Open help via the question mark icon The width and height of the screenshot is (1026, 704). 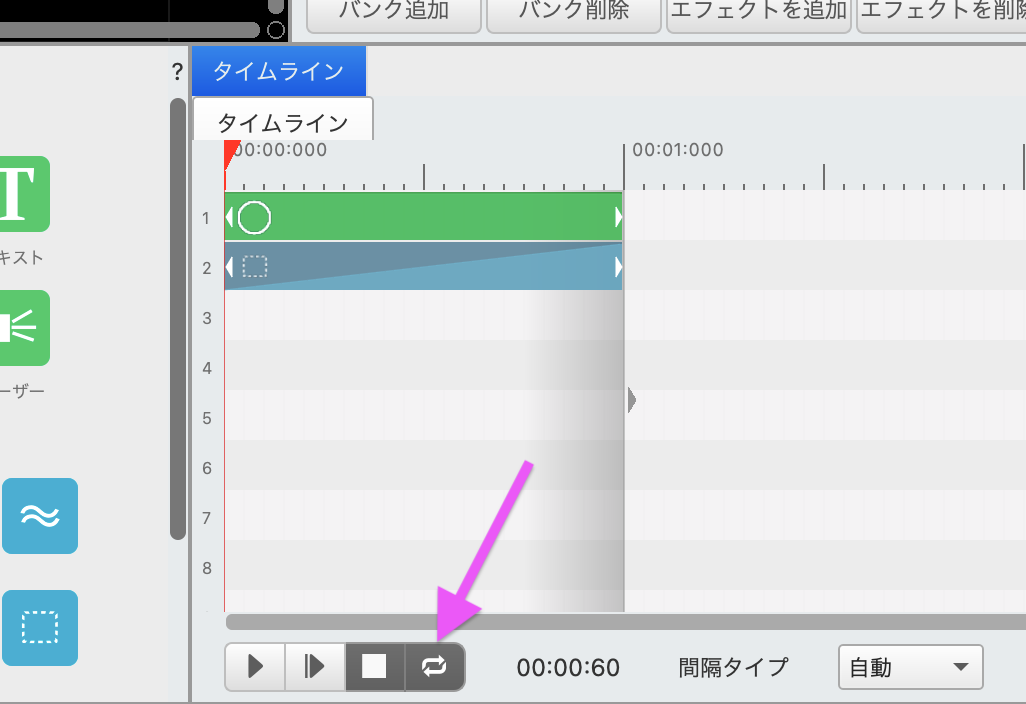point(177,71)
